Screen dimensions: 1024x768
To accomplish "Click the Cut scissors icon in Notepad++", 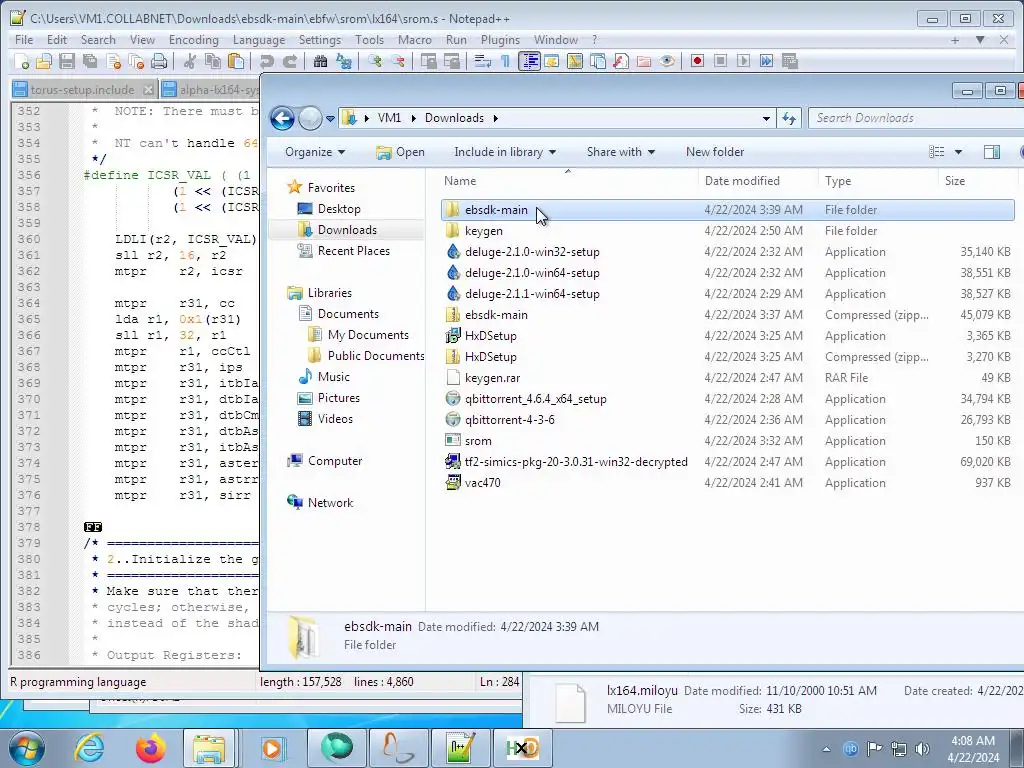I will [190, 61].
